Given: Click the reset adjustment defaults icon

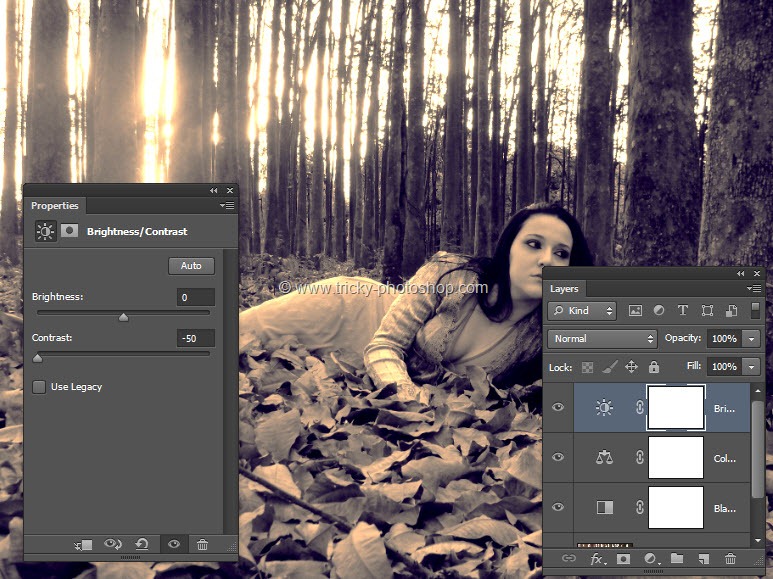Looking at the screenshot, I should 142,544.
